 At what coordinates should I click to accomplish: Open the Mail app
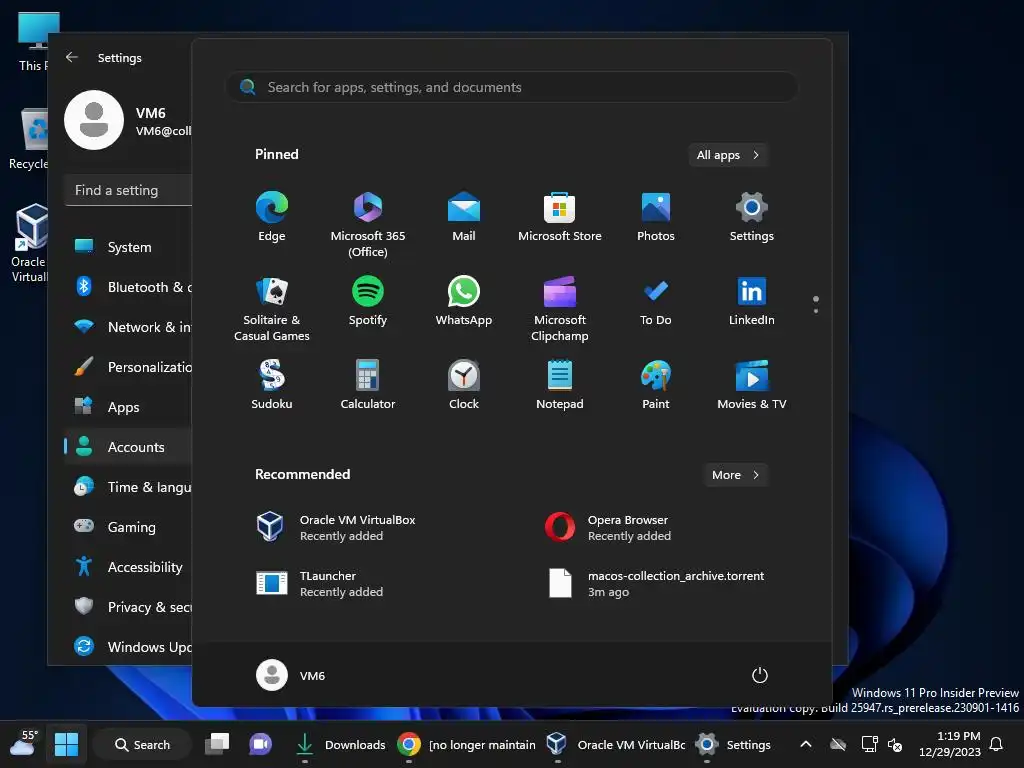point(464,217)
